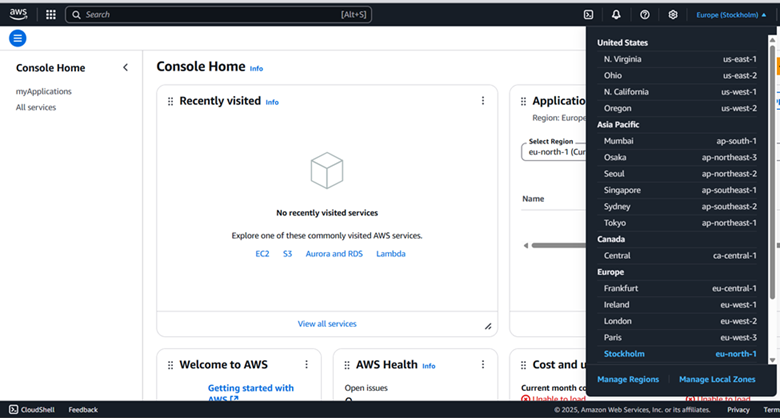Click the Asia Pacific group heading
The image size is (780, 418).
[x=618, y=124]
